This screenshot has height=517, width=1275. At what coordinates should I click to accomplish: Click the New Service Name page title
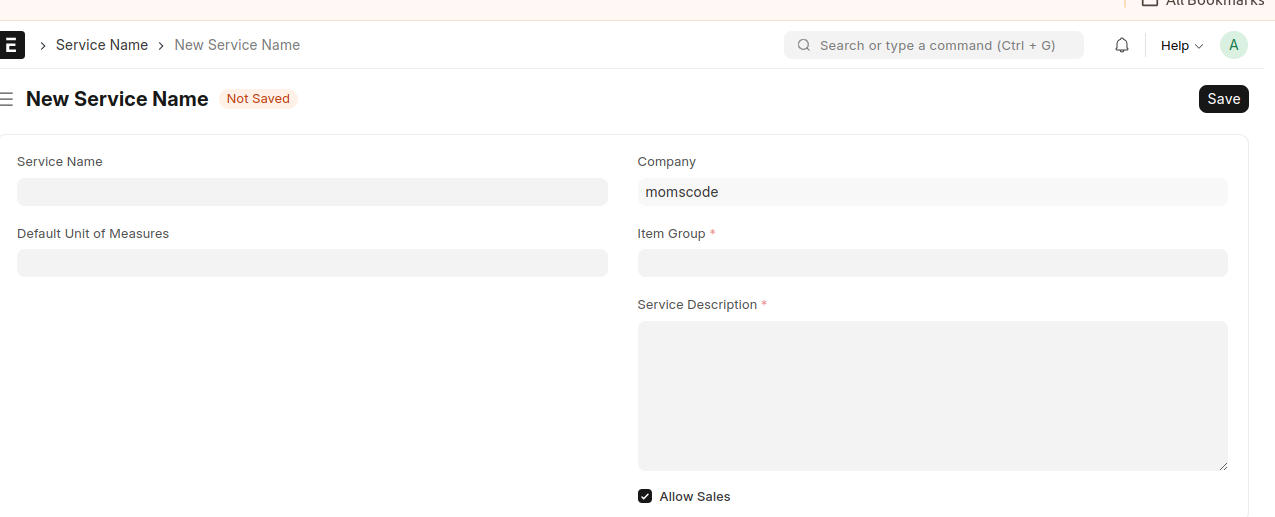click(x=117, y=99)
